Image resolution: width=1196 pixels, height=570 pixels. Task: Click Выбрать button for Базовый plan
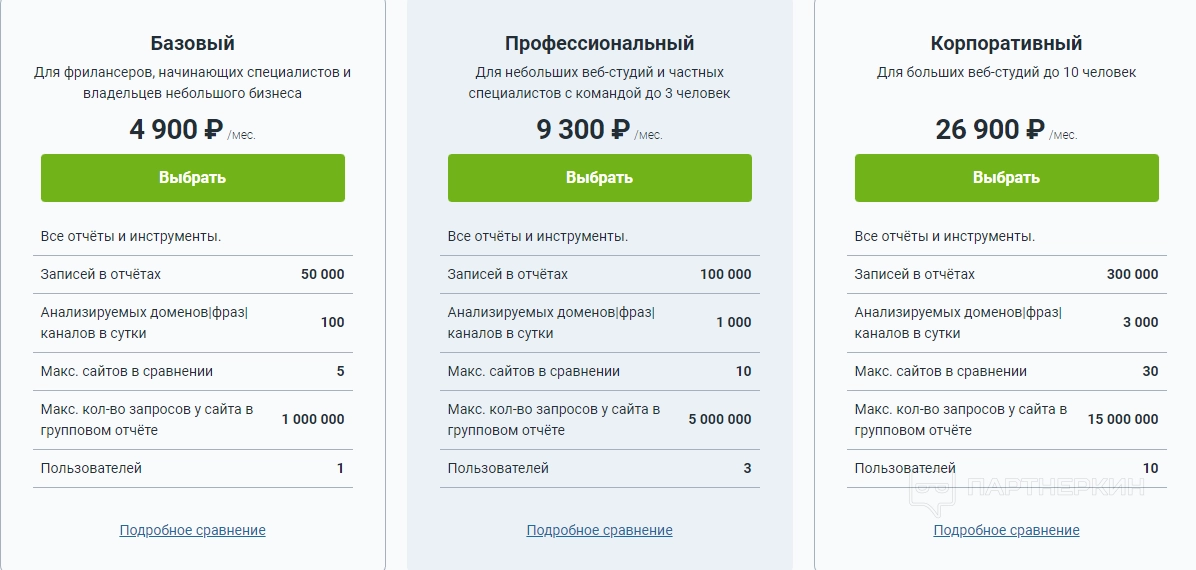193,178
